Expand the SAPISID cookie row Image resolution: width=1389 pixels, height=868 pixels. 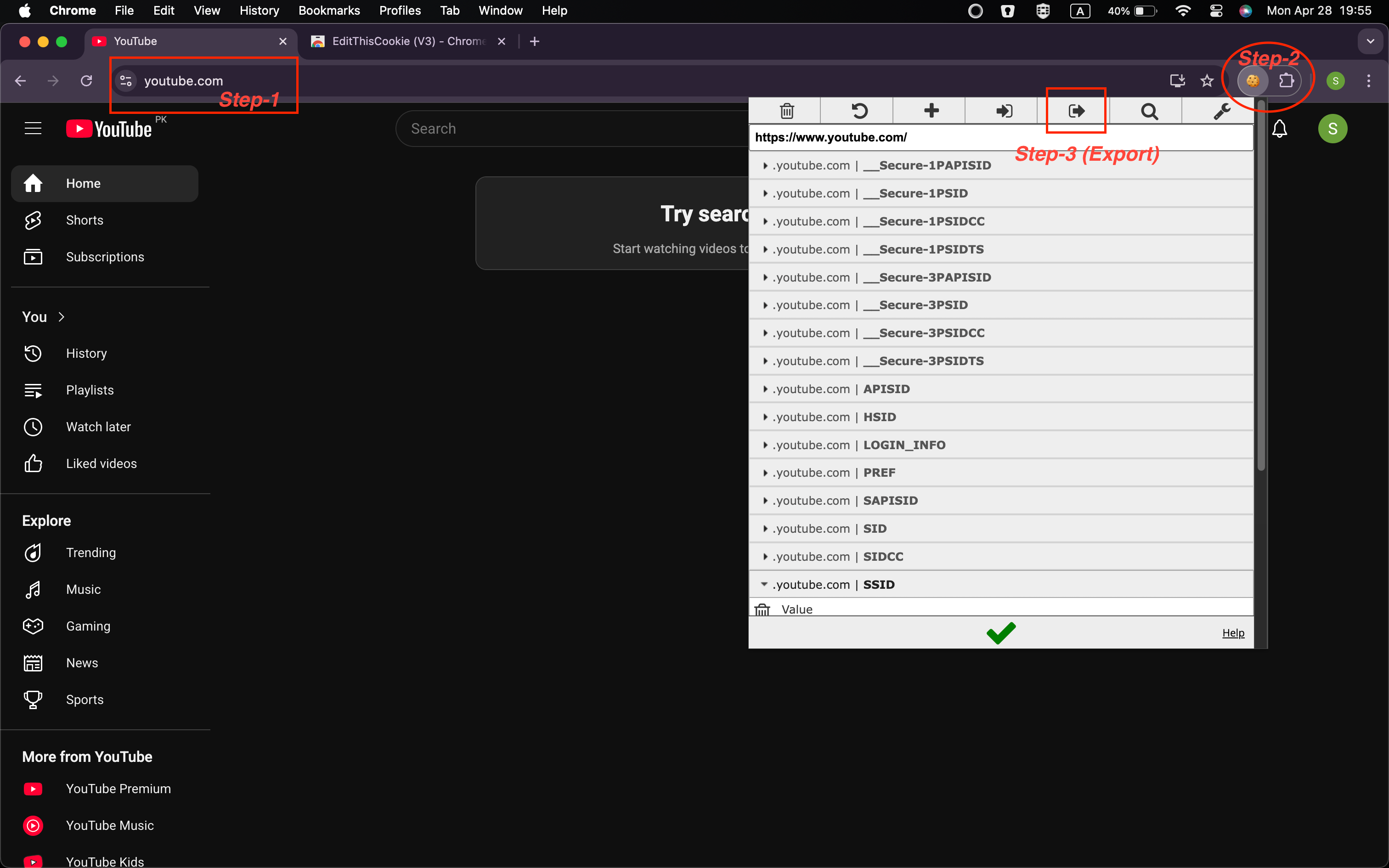[x=1000, y=501]
